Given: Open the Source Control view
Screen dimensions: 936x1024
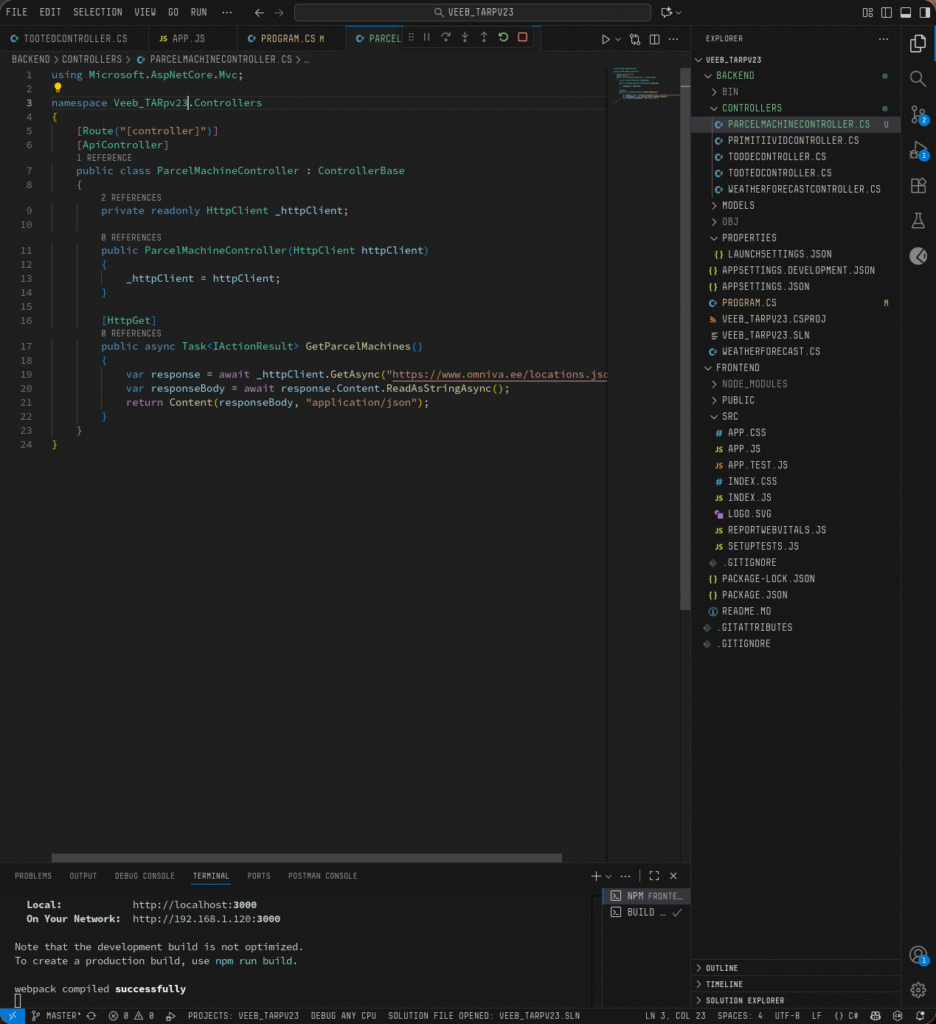Looking at the screenshot, I should [918, 114].
